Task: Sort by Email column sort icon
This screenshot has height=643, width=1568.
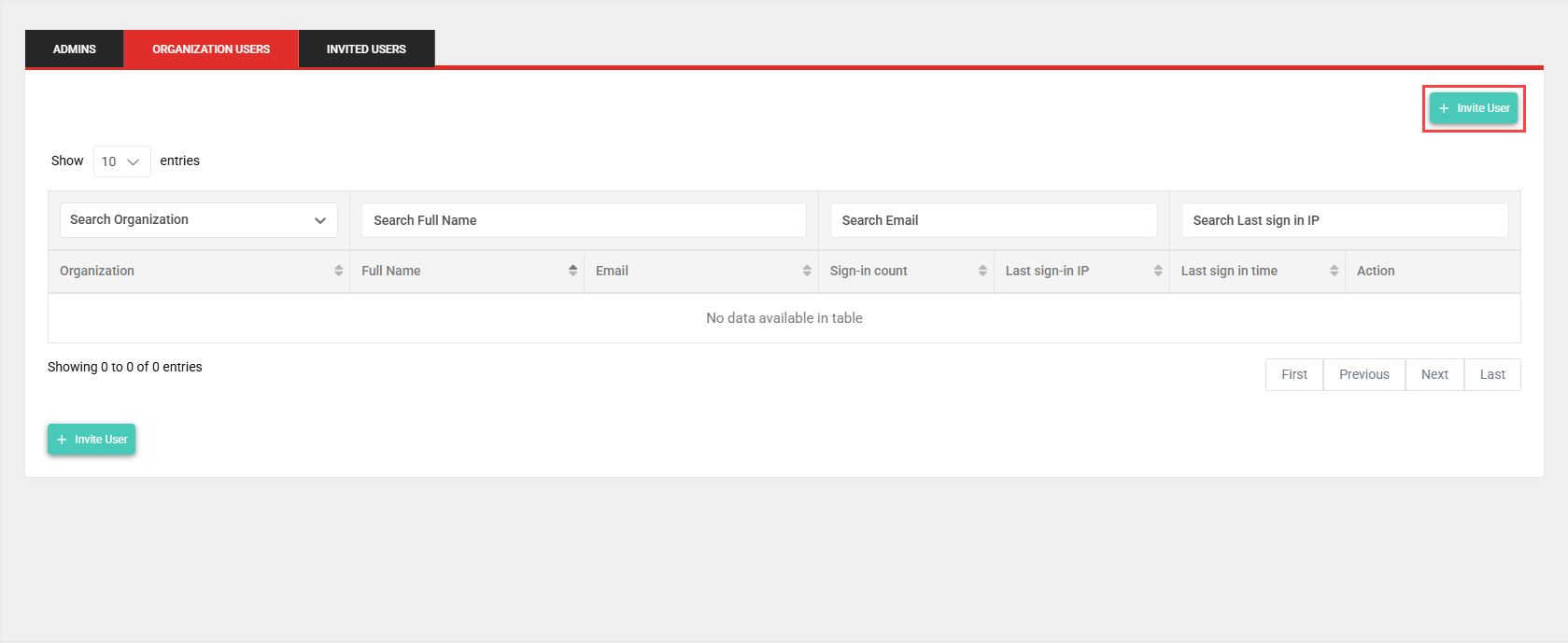Action: coord(807,271)
